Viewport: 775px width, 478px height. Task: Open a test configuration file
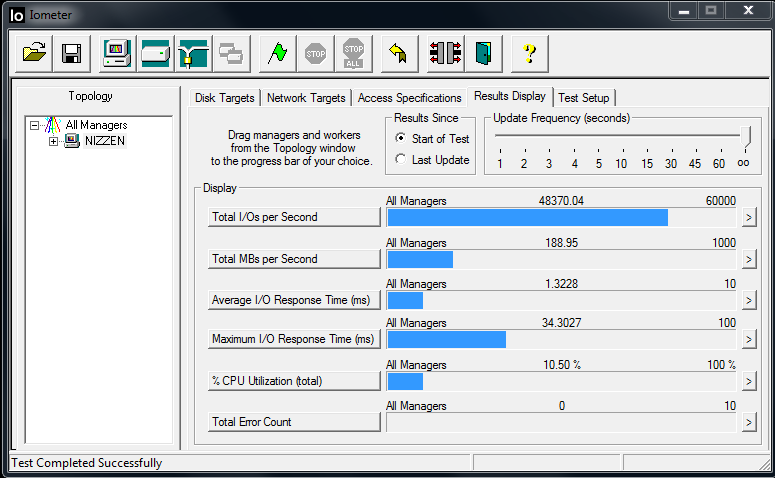click(x=34, y=53)
